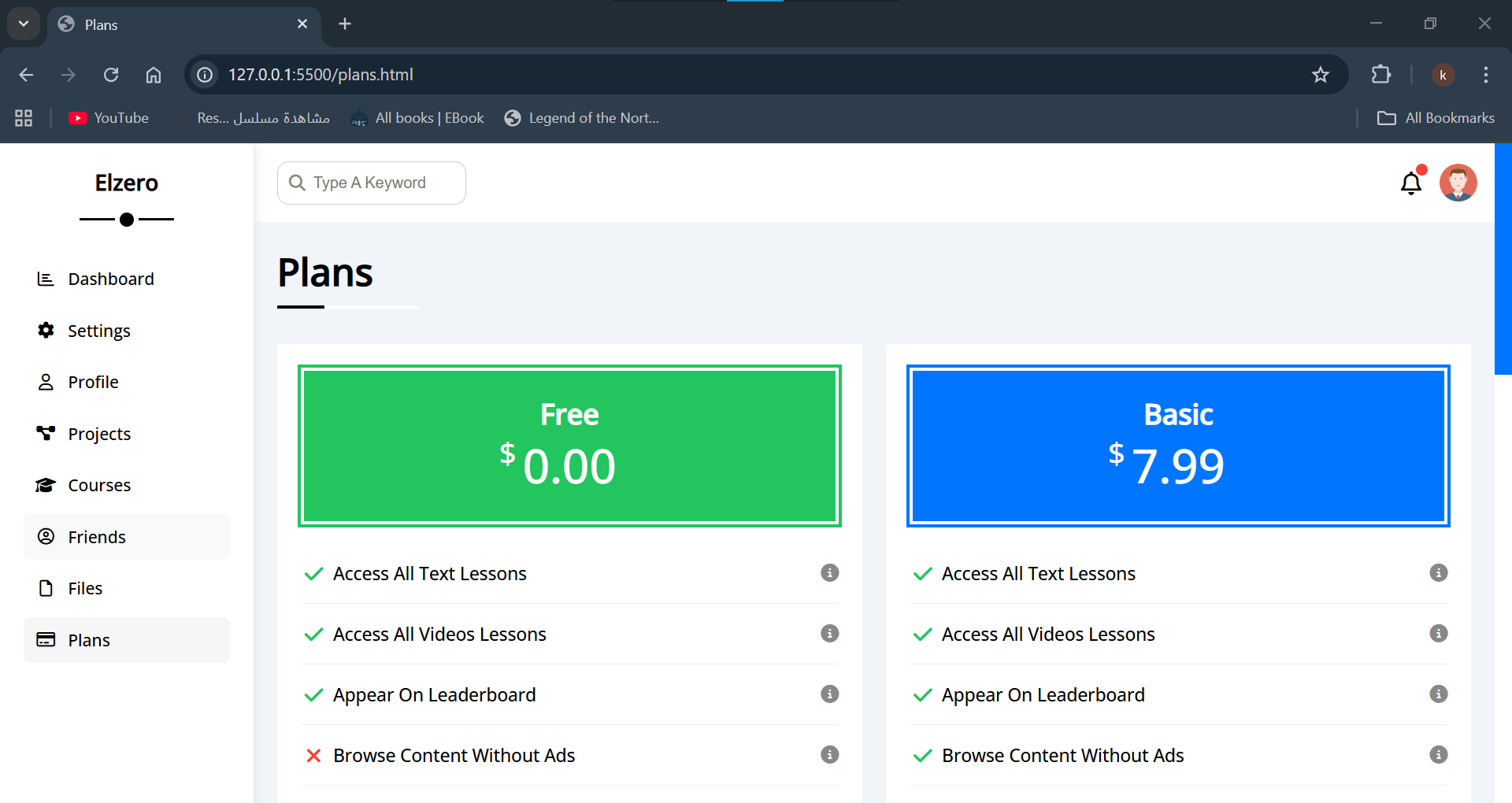Click the Dashboard chart icon in sidebar
The image size is (1512, 803).
click(x=45, y=278)
